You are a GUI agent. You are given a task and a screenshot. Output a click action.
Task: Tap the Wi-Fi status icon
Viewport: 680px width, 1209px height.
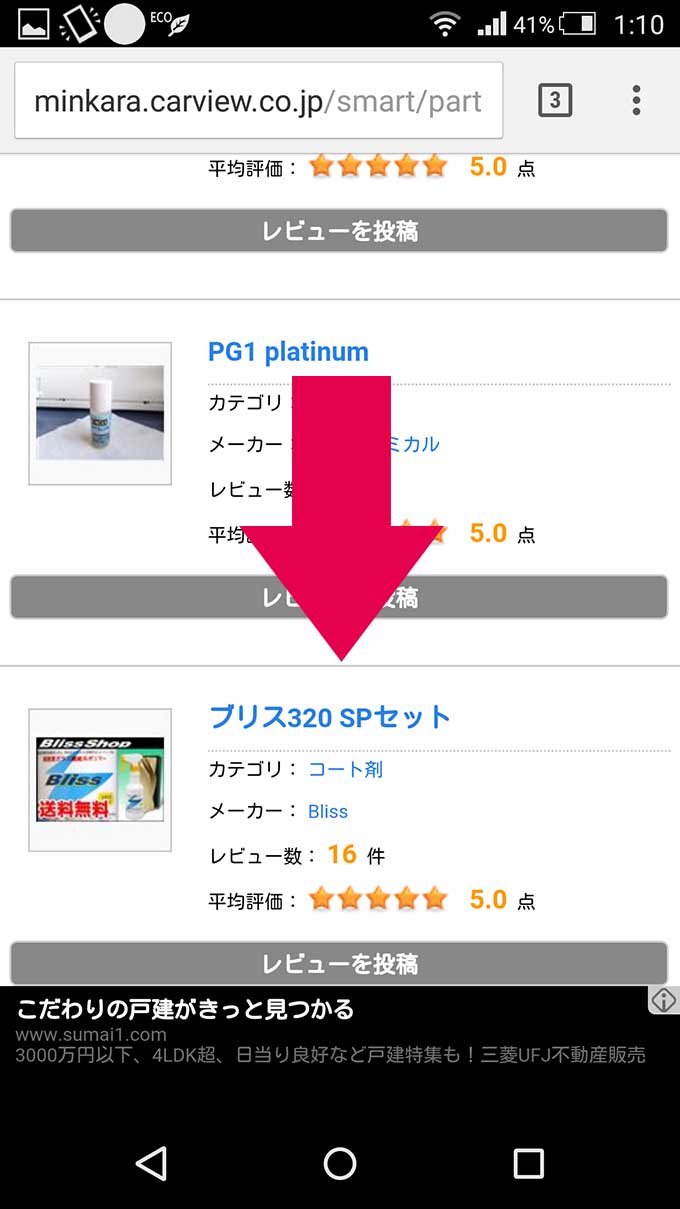[x=446, y=23]
